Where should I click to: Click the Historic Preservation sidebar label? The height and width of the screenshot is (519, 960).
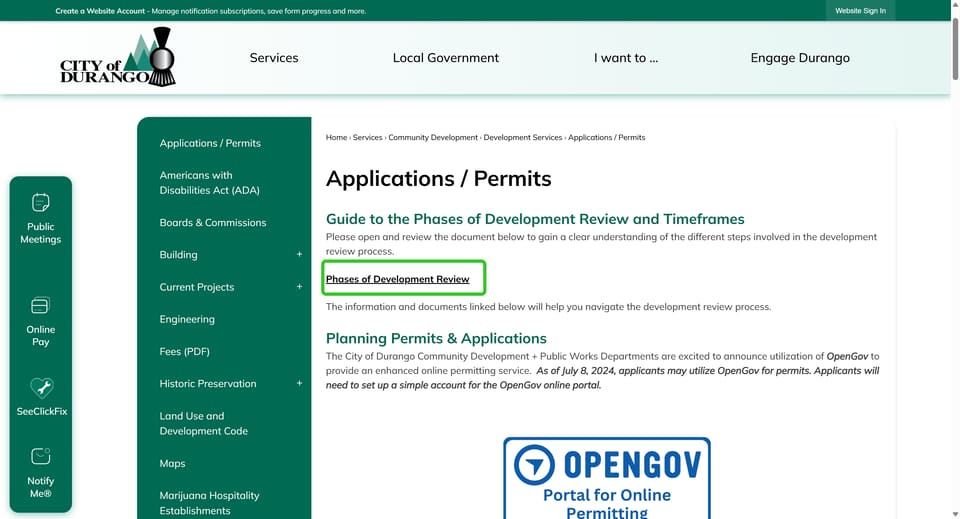pos(208,384)
